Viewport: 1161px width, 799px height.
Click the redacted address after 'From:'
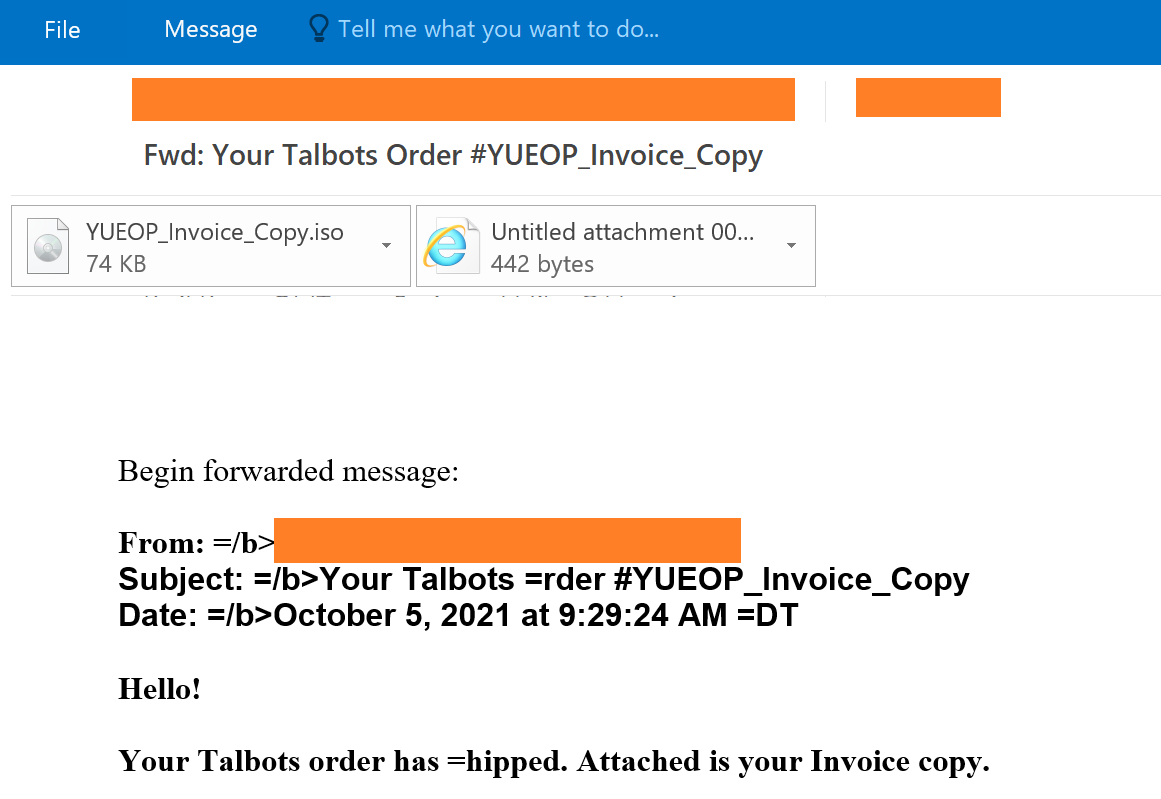507,541
